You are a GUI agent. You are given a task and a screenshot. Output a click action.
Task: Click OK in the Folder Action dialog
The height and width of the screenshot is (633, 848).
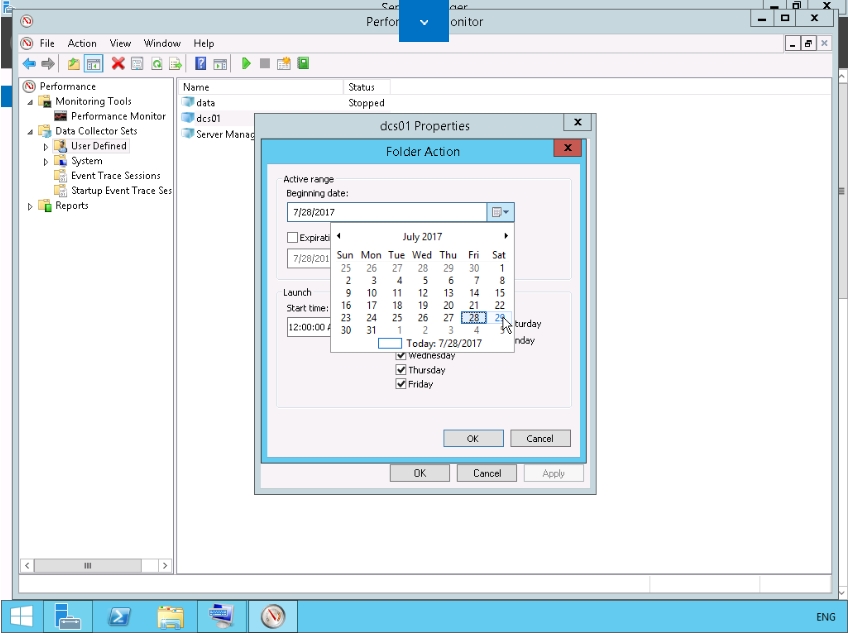click(472, 438)
